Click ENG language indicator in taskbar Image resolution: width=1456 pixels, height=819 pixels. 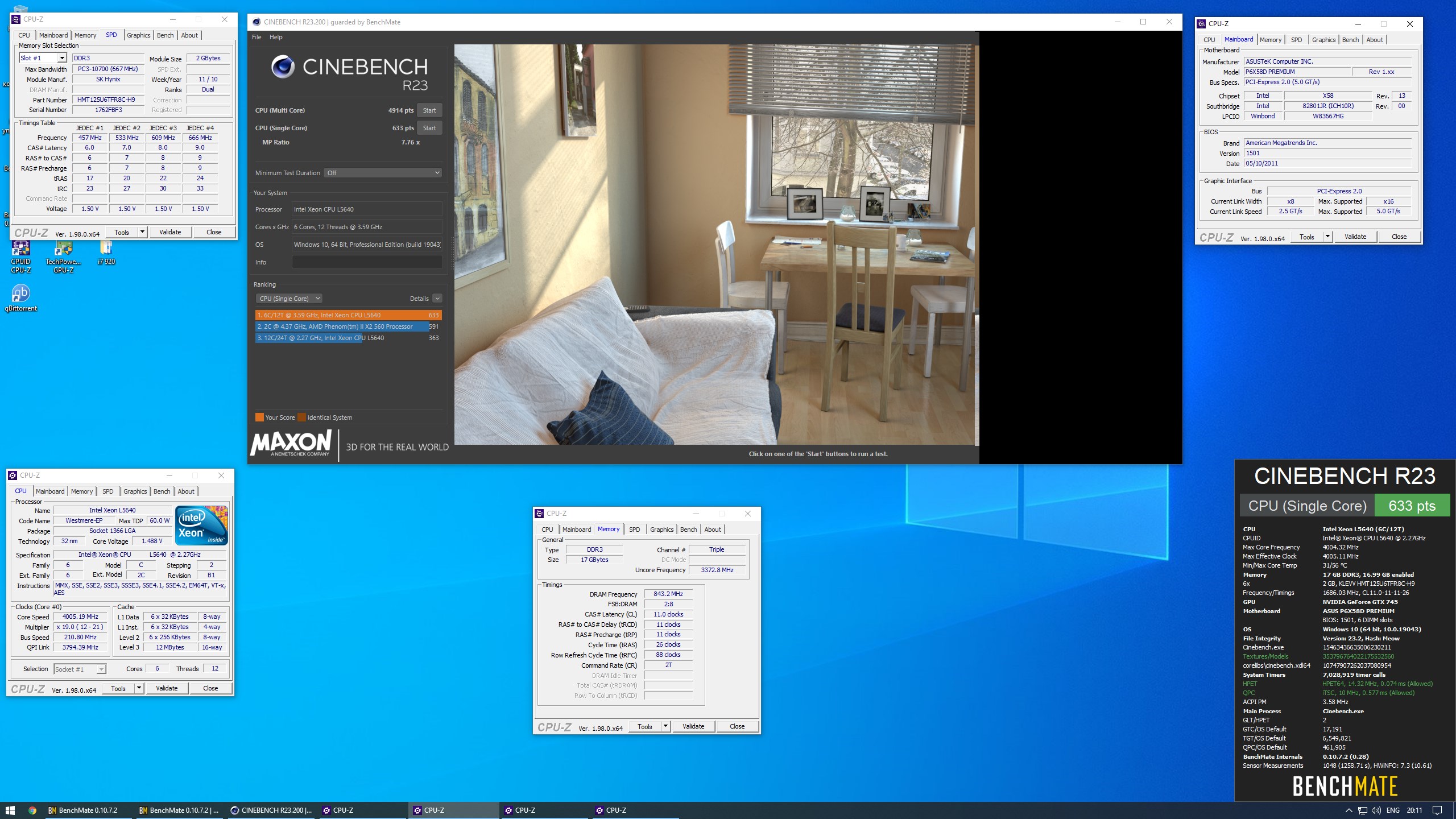tap(1393, 810)
